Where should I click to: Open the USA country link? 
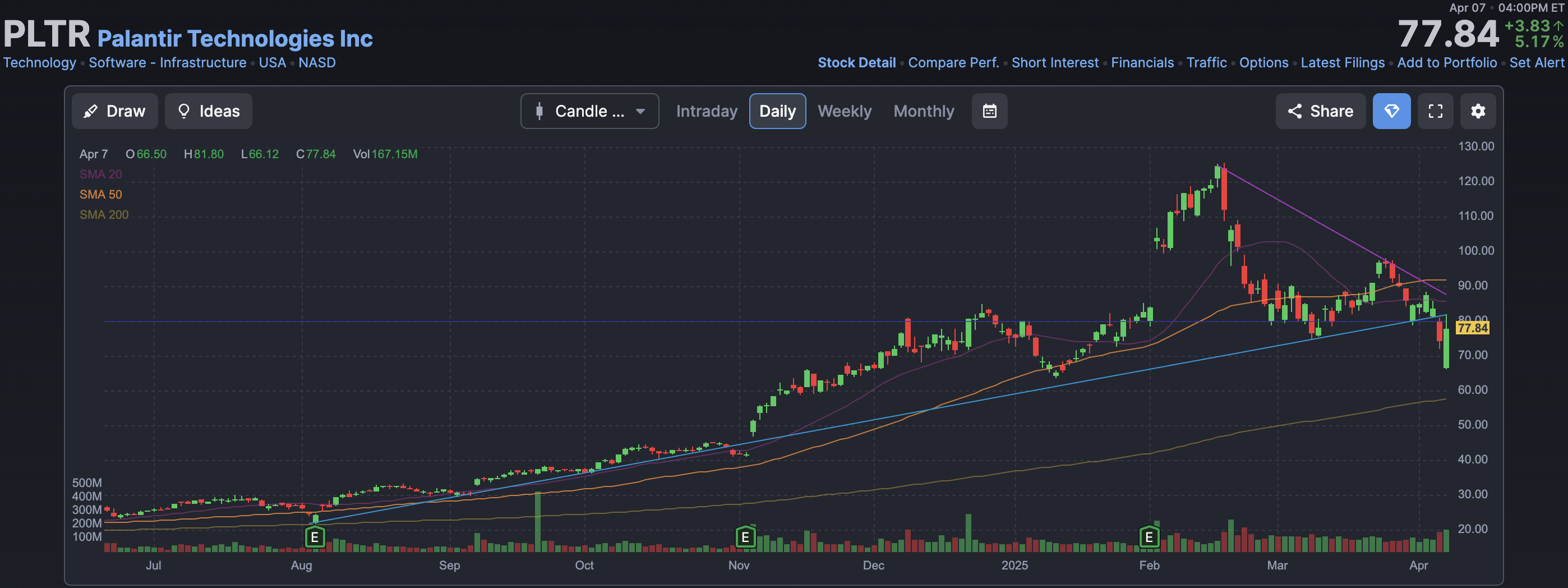point(272,62)
